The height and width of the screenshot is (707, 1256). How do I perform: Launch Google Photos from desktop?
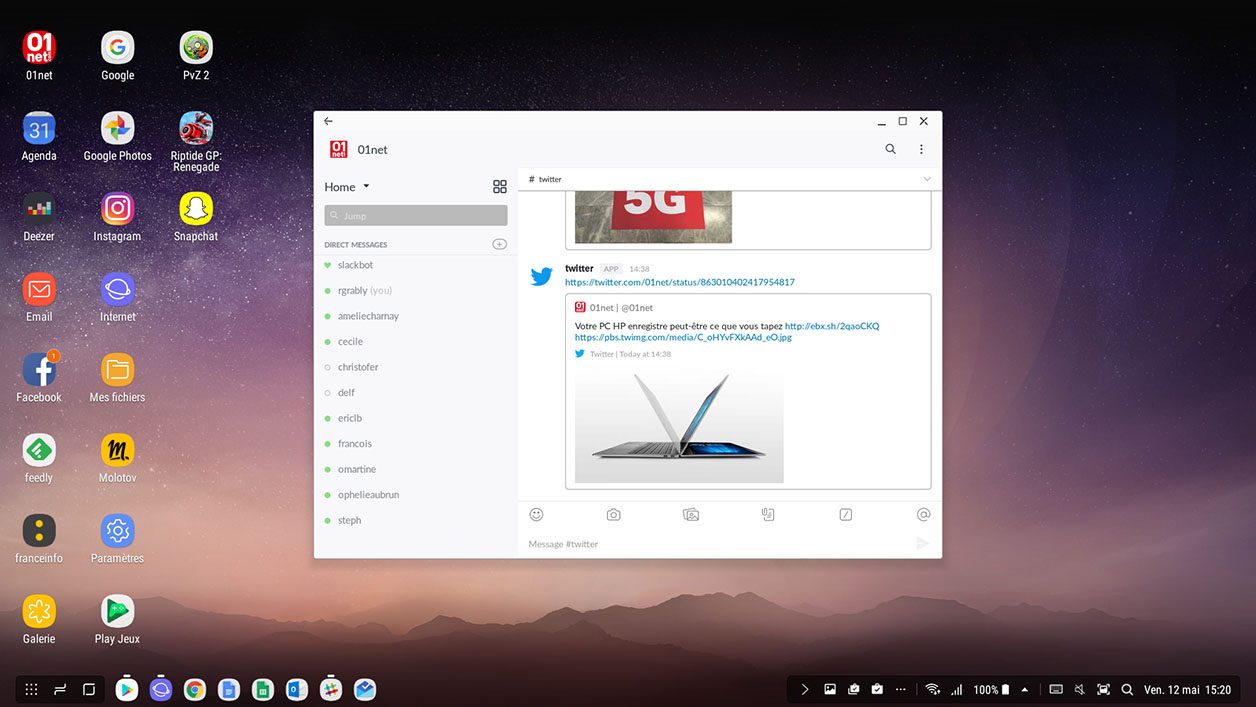click(117, 128)
